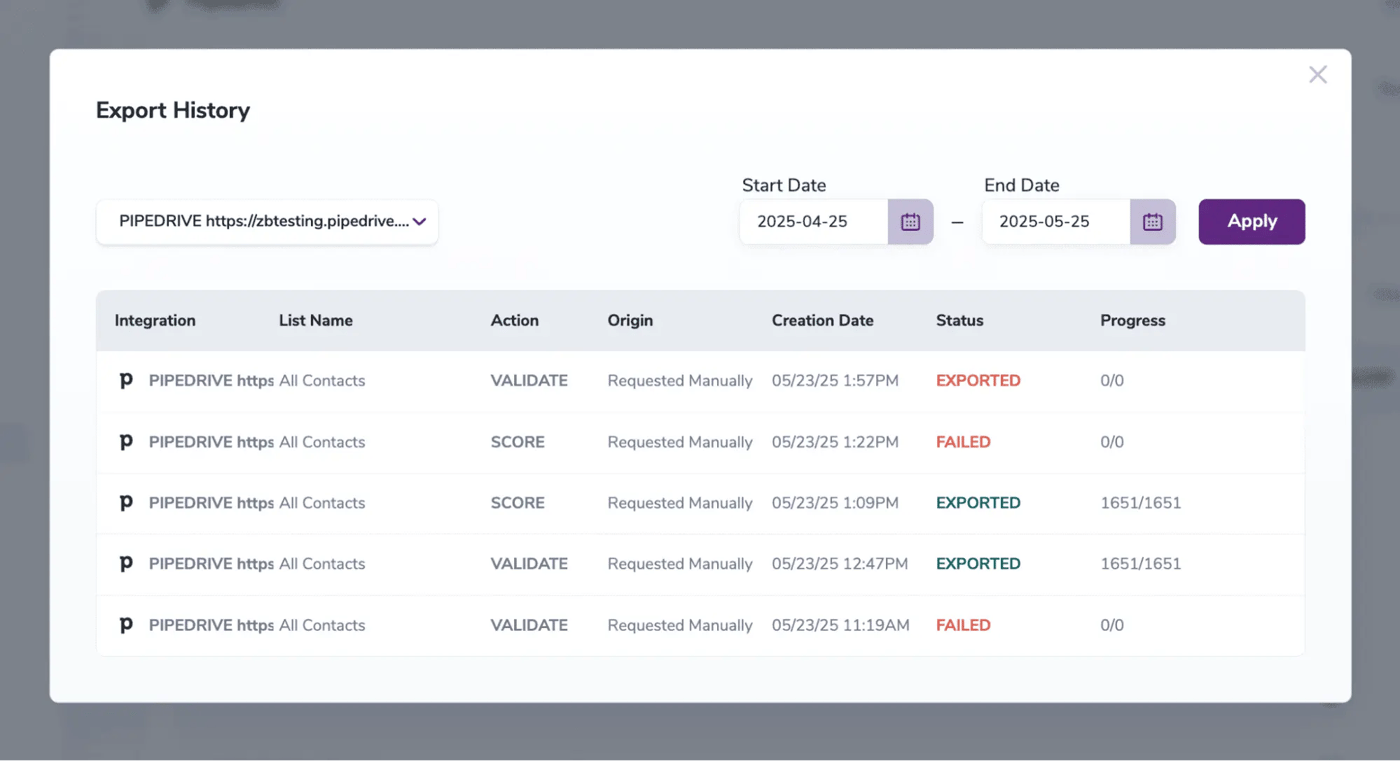Open the End Date calendar picker
1400x761 pixels.
(1152, 222)
